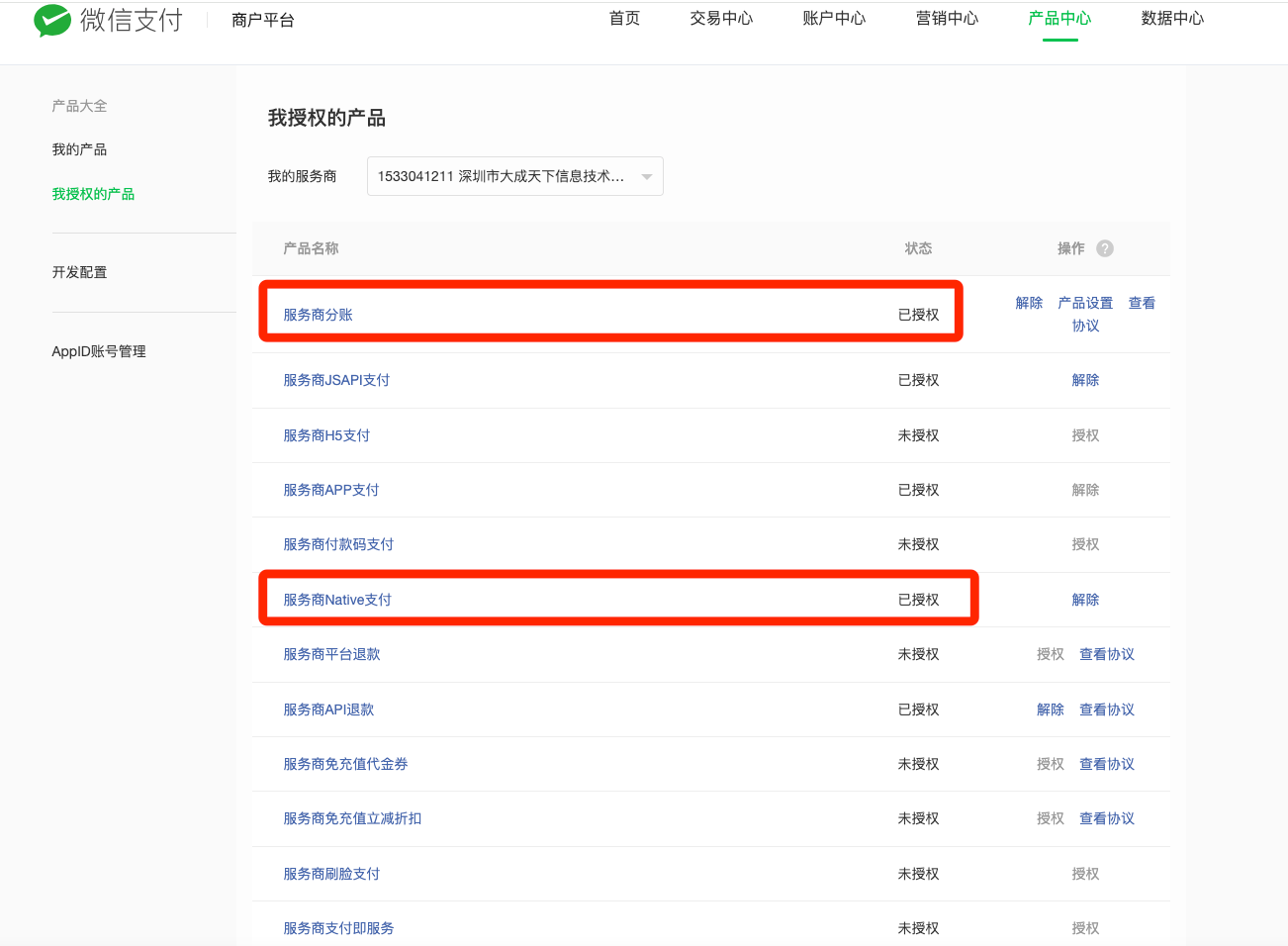
Task: Click 授权 for 服务商刷脸支付
Action: (x=1085, y=874)
